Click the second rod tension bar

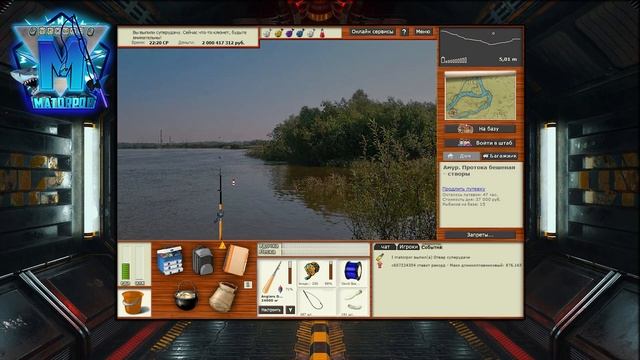point(325,252)
